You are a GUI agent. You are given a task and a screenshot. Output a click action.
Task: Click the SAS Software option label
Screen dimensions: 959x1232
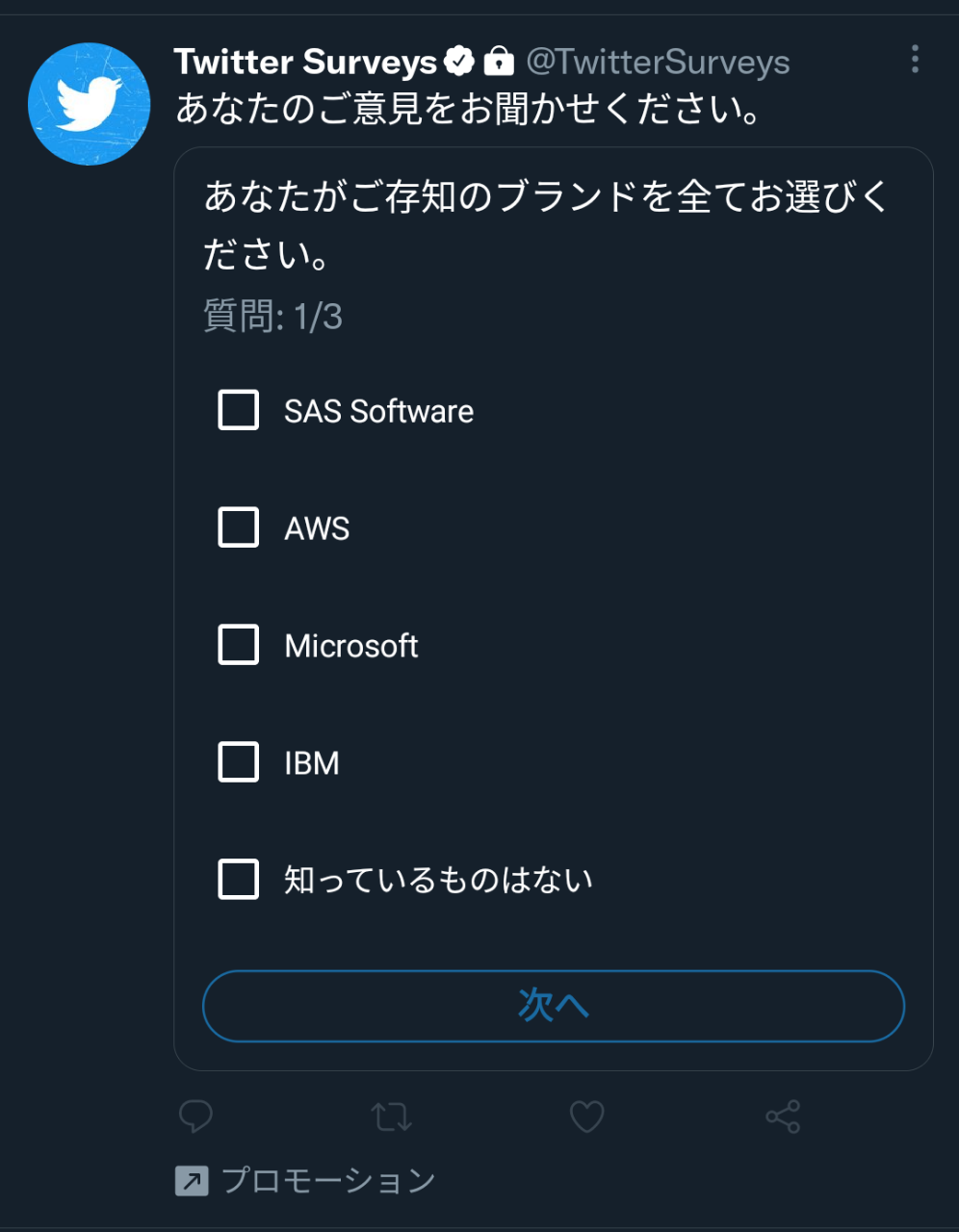click(x=378, y=411)
